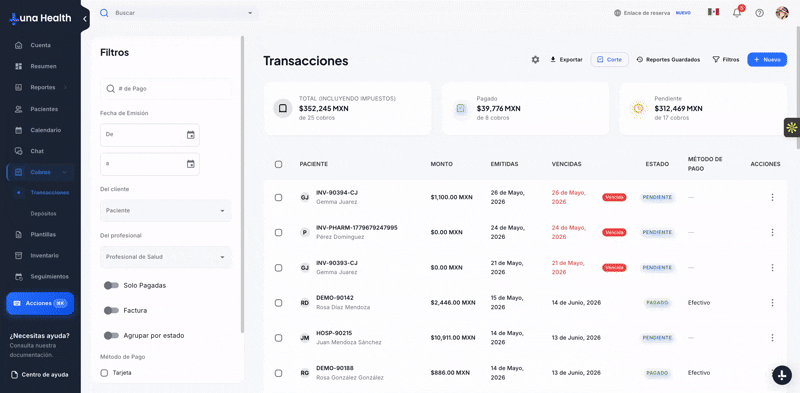Expand the Reportes sidebar submenu
Image resolution: width=800 pixels, height=393 pixels.
(x=65, y=87)
